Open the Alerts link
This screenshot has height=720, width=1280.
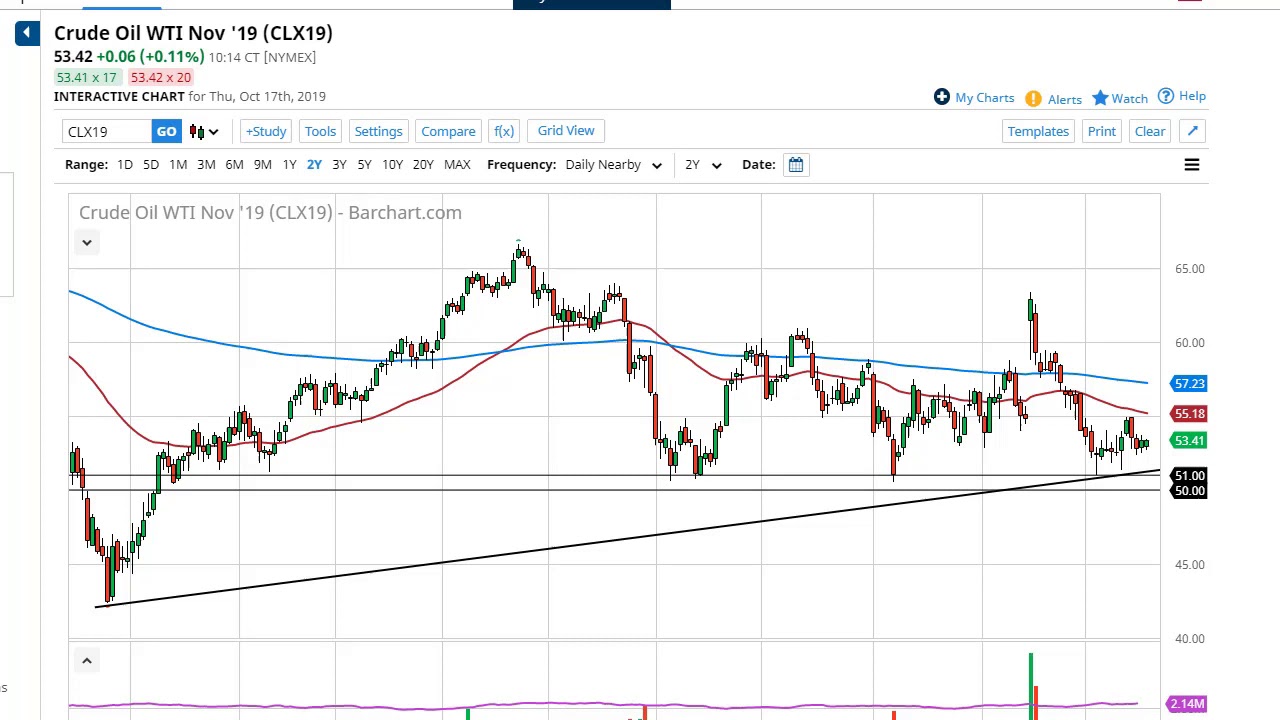click(1065, 100)
